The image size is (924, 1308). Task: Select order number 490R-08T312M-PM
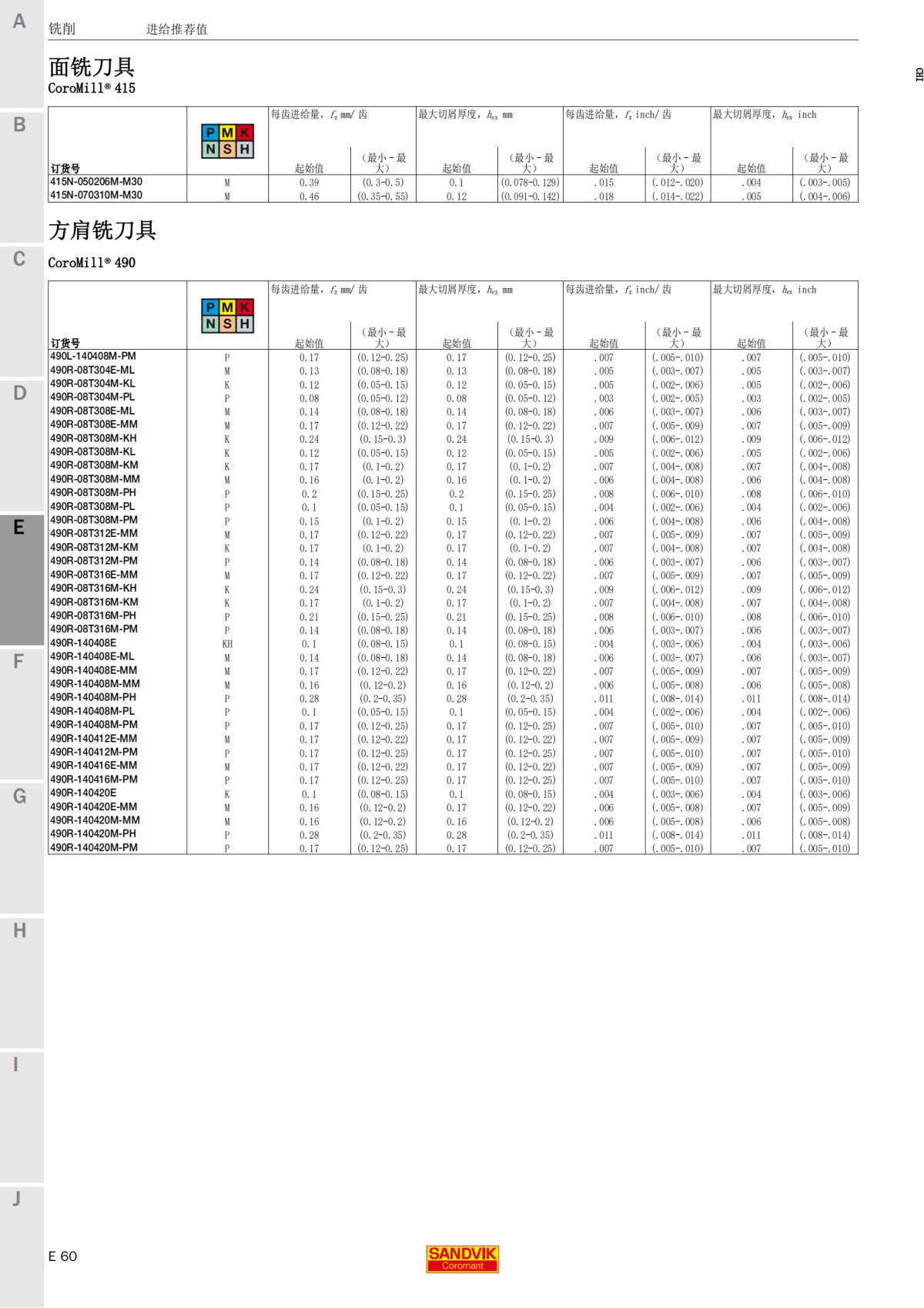coord(94,561)
